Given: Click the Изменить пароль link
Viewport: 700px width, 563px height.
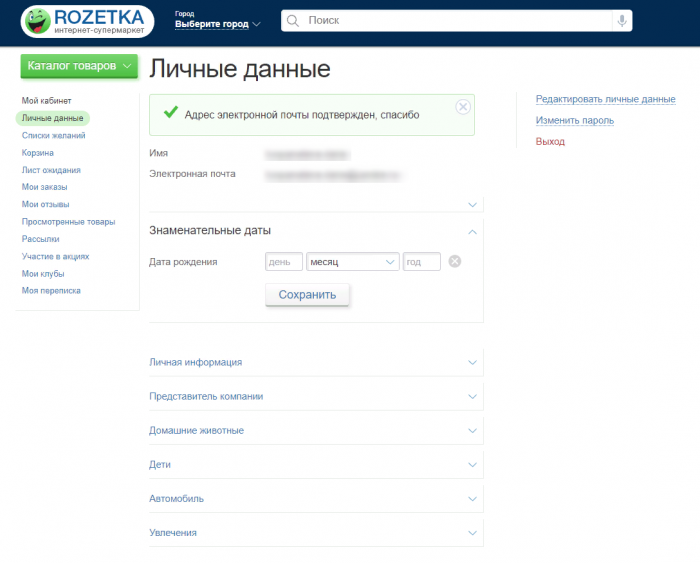Looking at the screenshot, I should click(574, 121).
